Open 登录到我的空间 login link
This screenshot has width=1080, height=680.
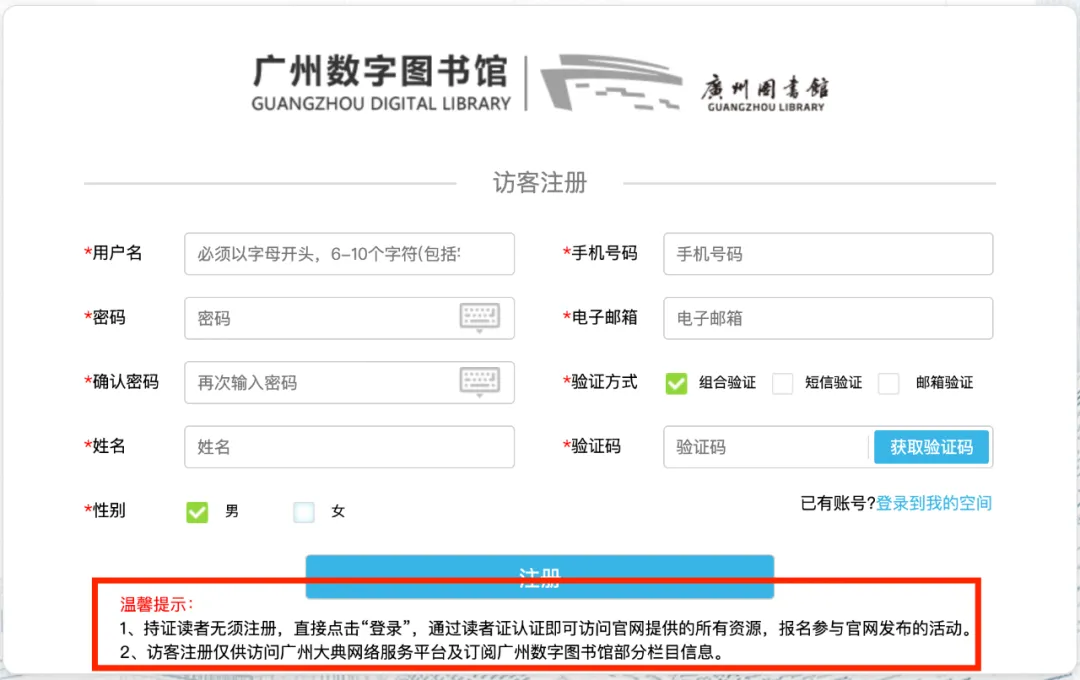pyautogui.click(x=933, y=504)
